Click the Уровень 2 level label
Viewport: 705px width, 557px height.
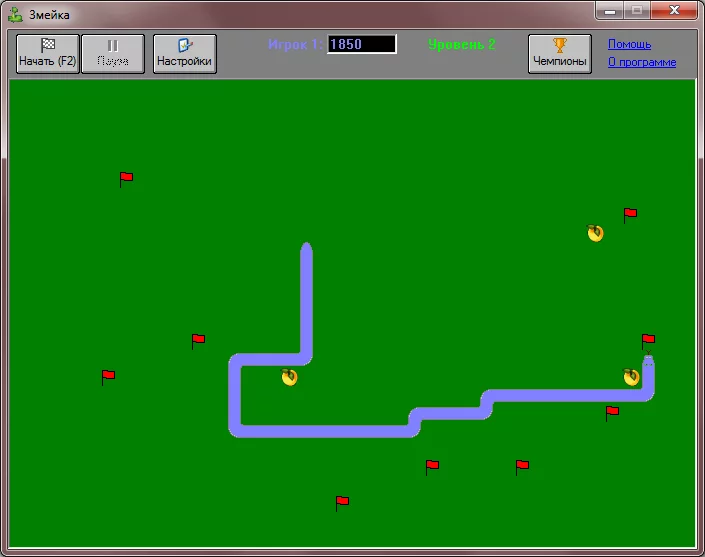[462, 44]
